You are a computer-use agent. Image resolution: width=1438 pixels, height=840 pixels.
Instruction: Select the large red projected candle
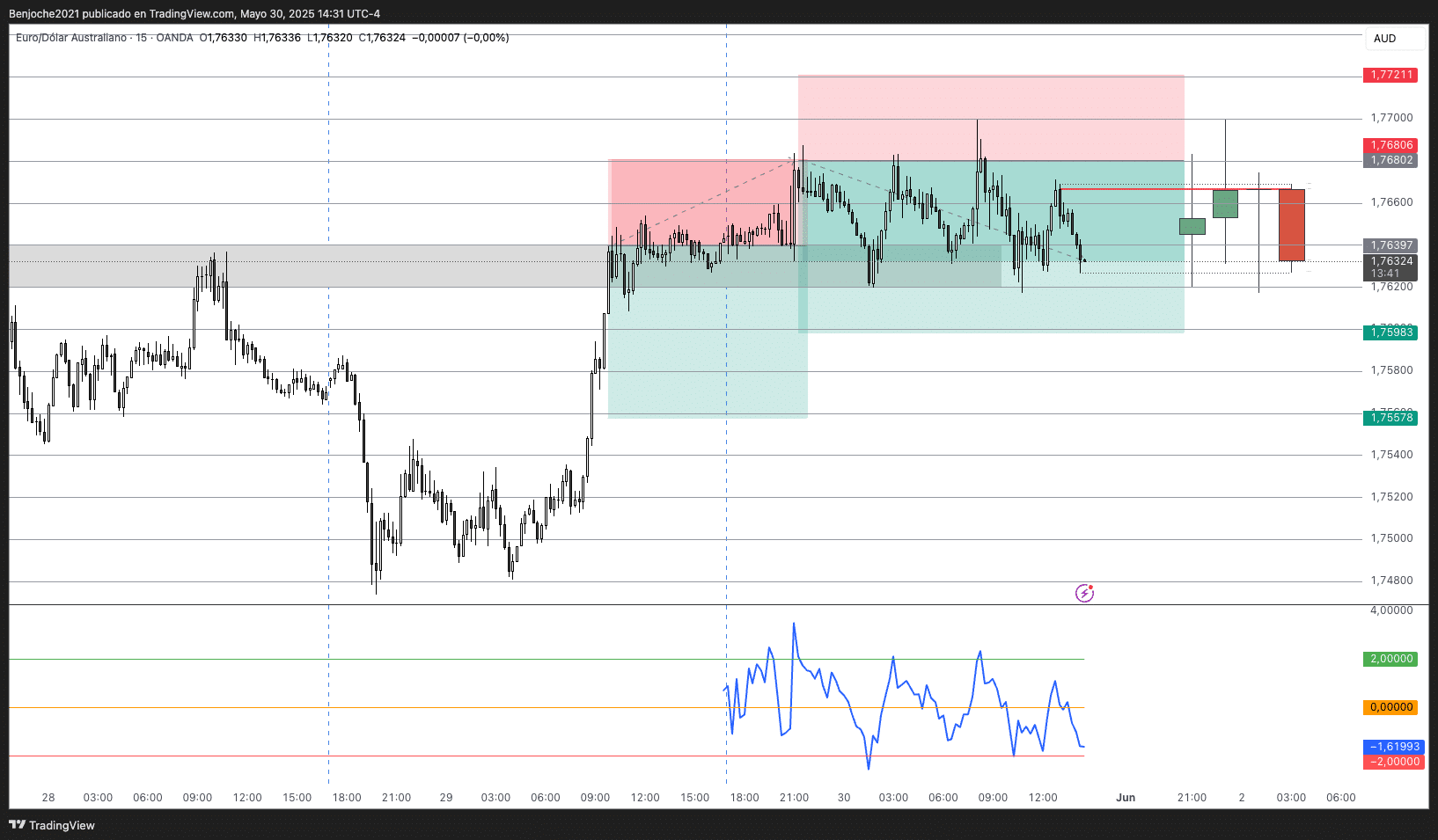pyautogui.click(x=1291, y=225)
